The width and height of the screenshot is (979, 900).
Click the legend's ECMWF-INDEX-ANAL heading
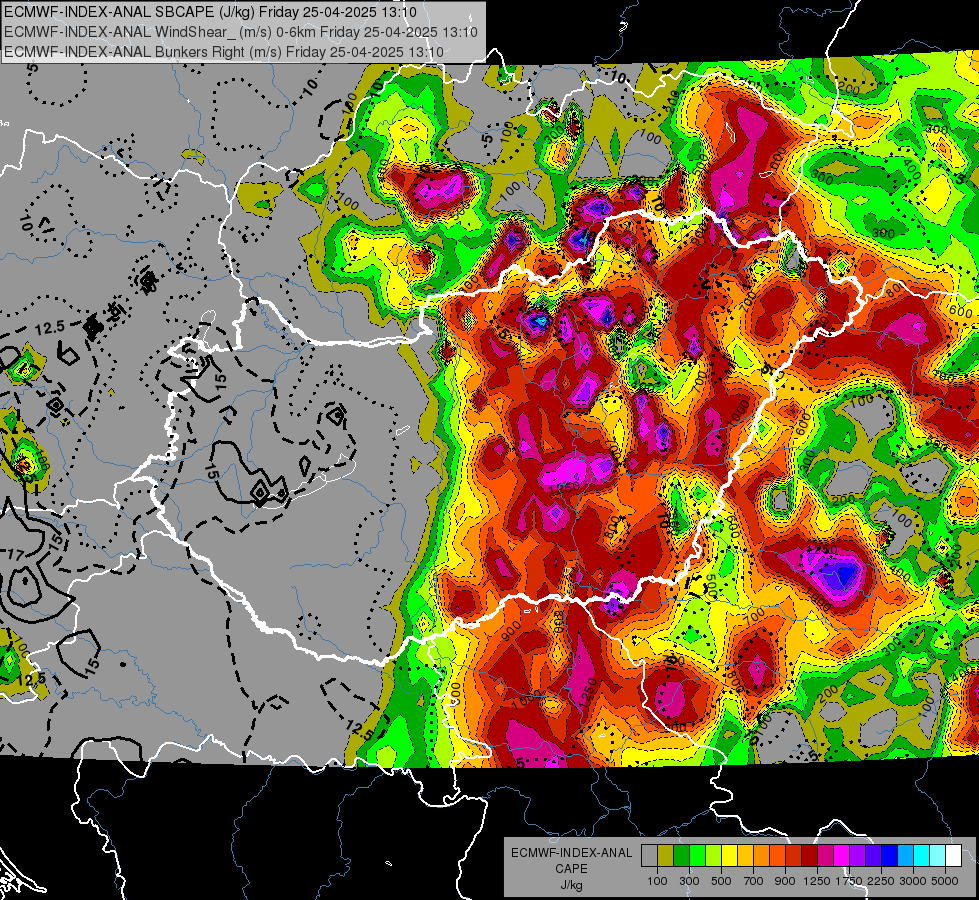572,853
